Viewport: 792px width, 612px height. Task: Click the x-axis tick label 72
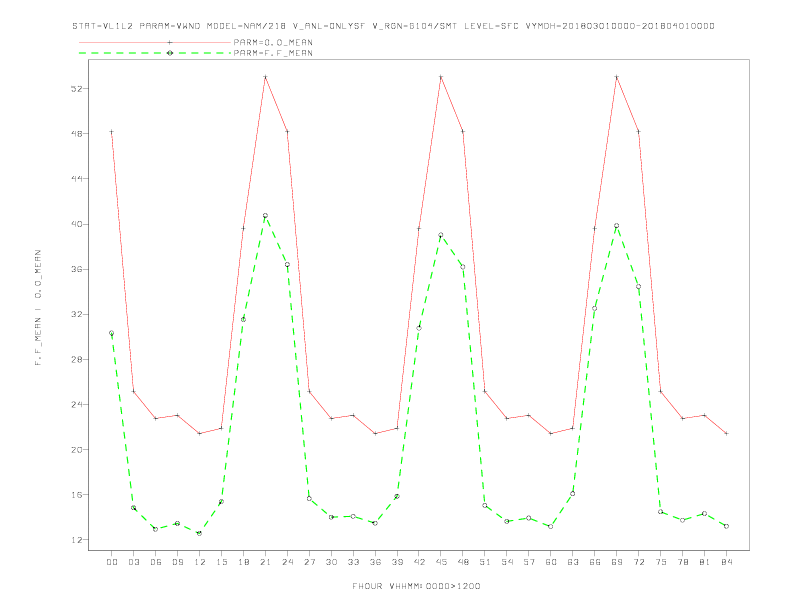pyautogui.click(x=638, y=562)
